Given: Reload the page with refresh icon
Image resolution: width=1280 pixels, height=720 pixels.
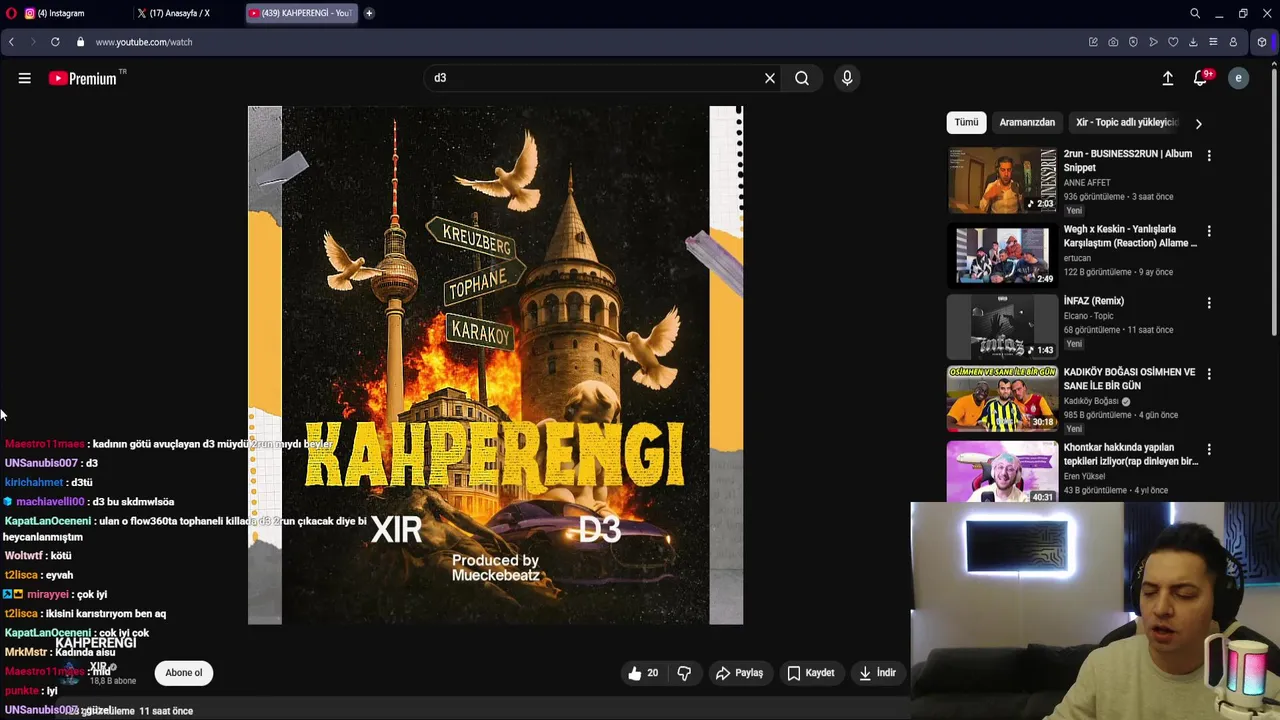Looking at the screenshot, I should point(55,42).
